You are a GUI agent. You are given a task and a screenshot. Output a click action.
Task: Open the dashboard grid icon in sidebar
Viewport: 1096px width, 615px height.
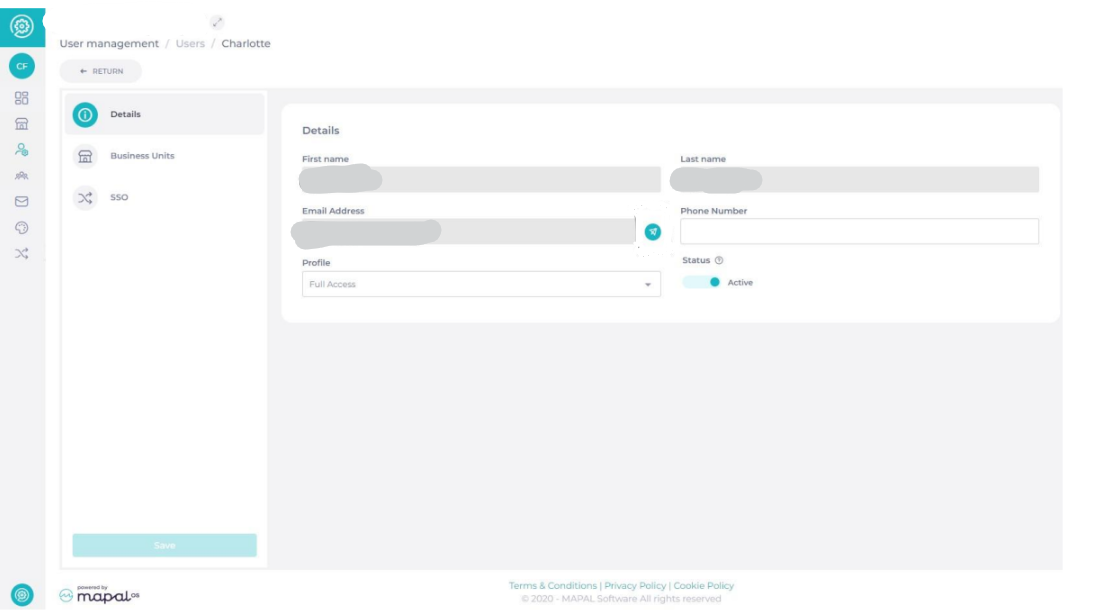[21, 98]
